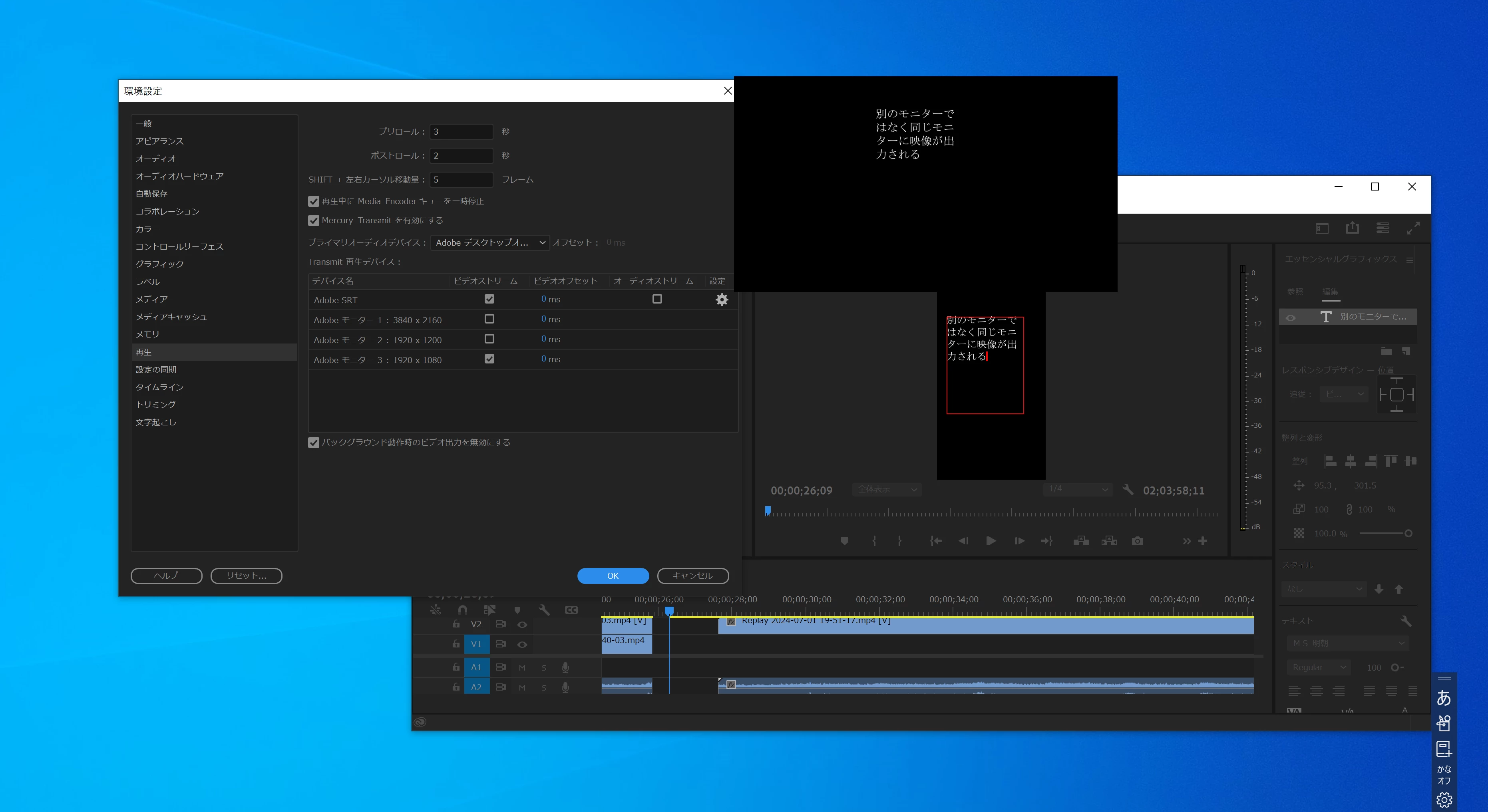Click the Add Marker icon in the monitor

(x=845, y=541)
